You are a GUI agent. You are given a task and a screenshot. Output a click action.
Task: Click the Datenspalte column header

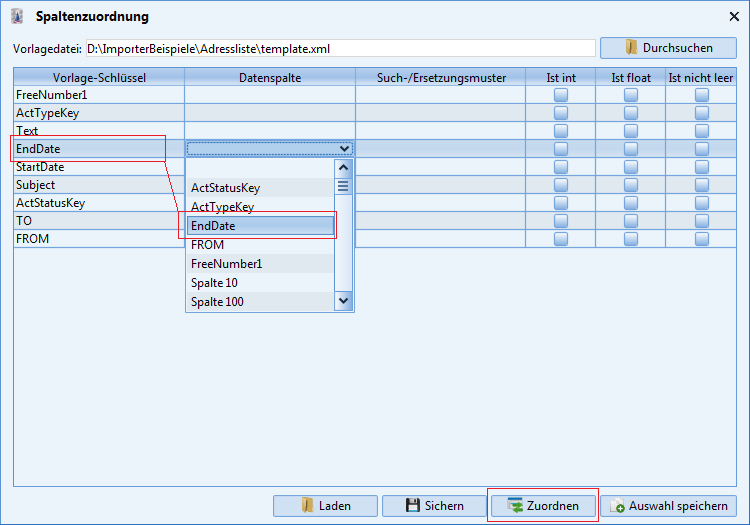(270, 77)
